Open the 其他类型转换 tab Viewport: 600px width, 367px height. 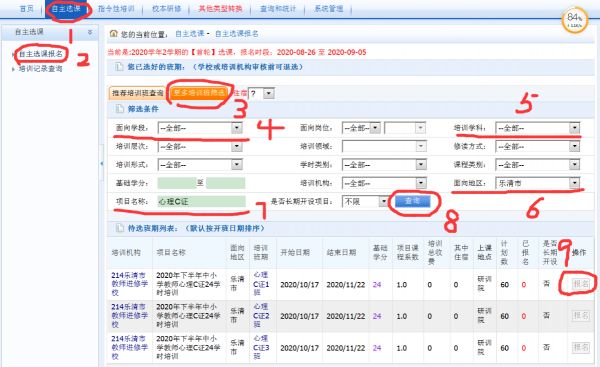220,8
